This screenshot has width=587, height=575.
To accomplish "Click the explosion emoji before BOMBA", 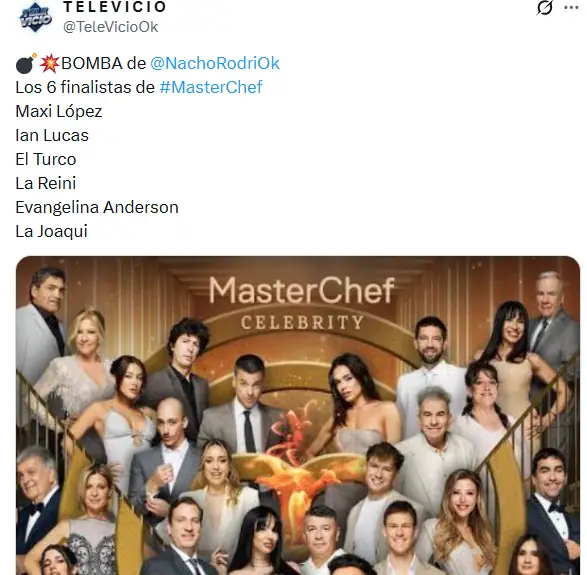I will coord(49,63).
